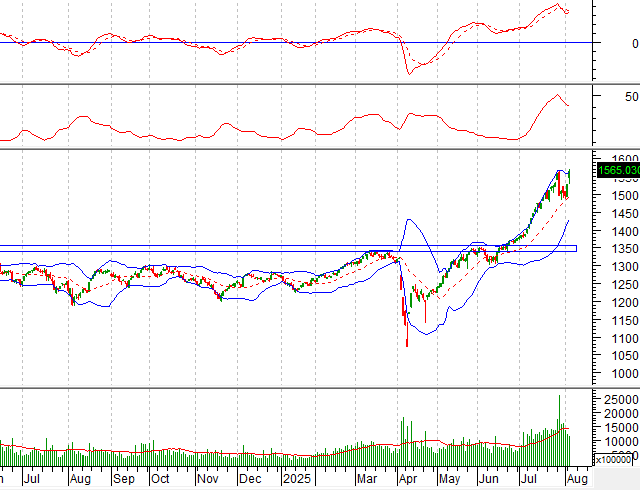Click the blue zero line in top indicator
Screen dimensions: 640x490
(x=250, y=43)
